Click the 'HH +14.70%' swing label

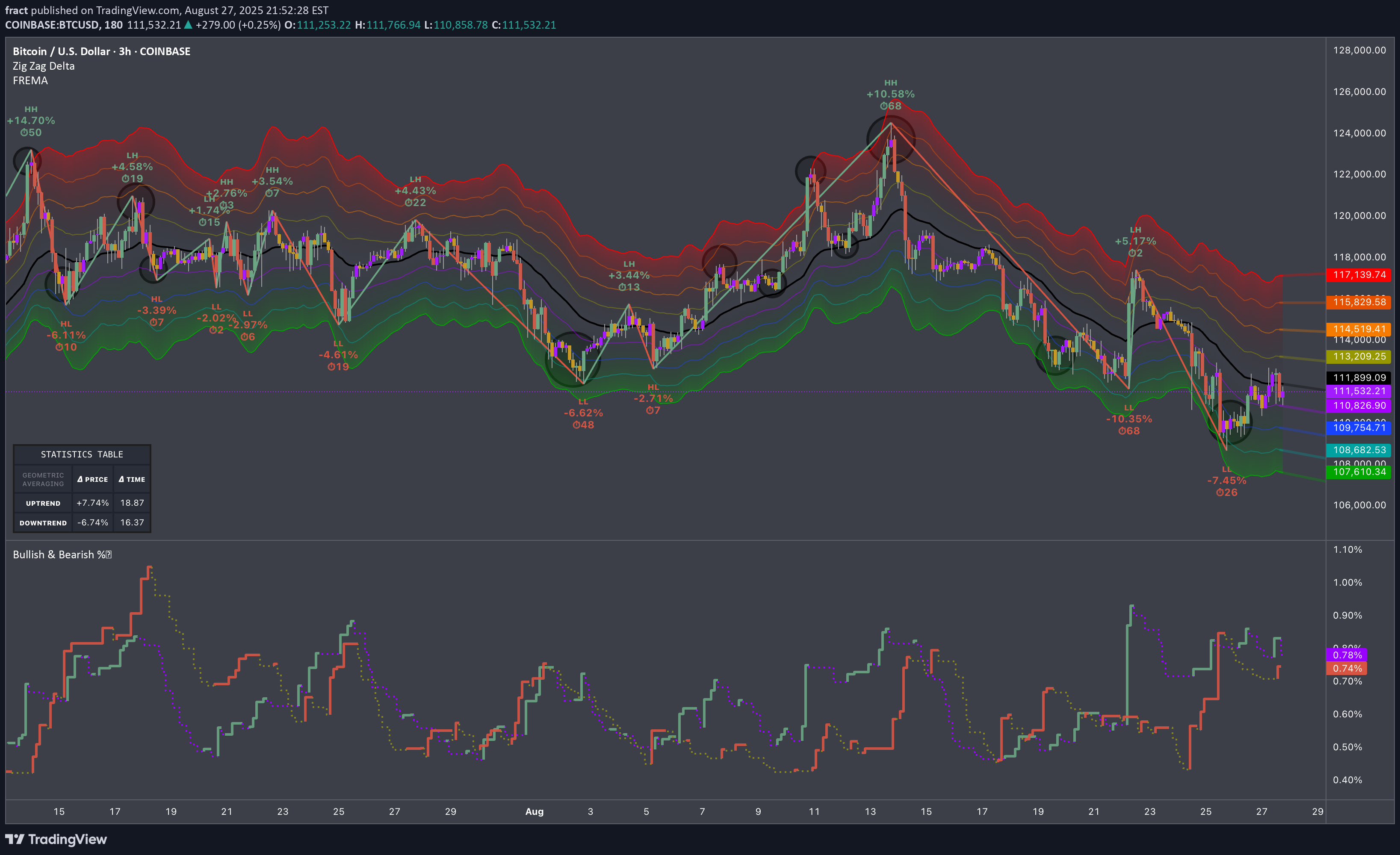pos(31,121)
